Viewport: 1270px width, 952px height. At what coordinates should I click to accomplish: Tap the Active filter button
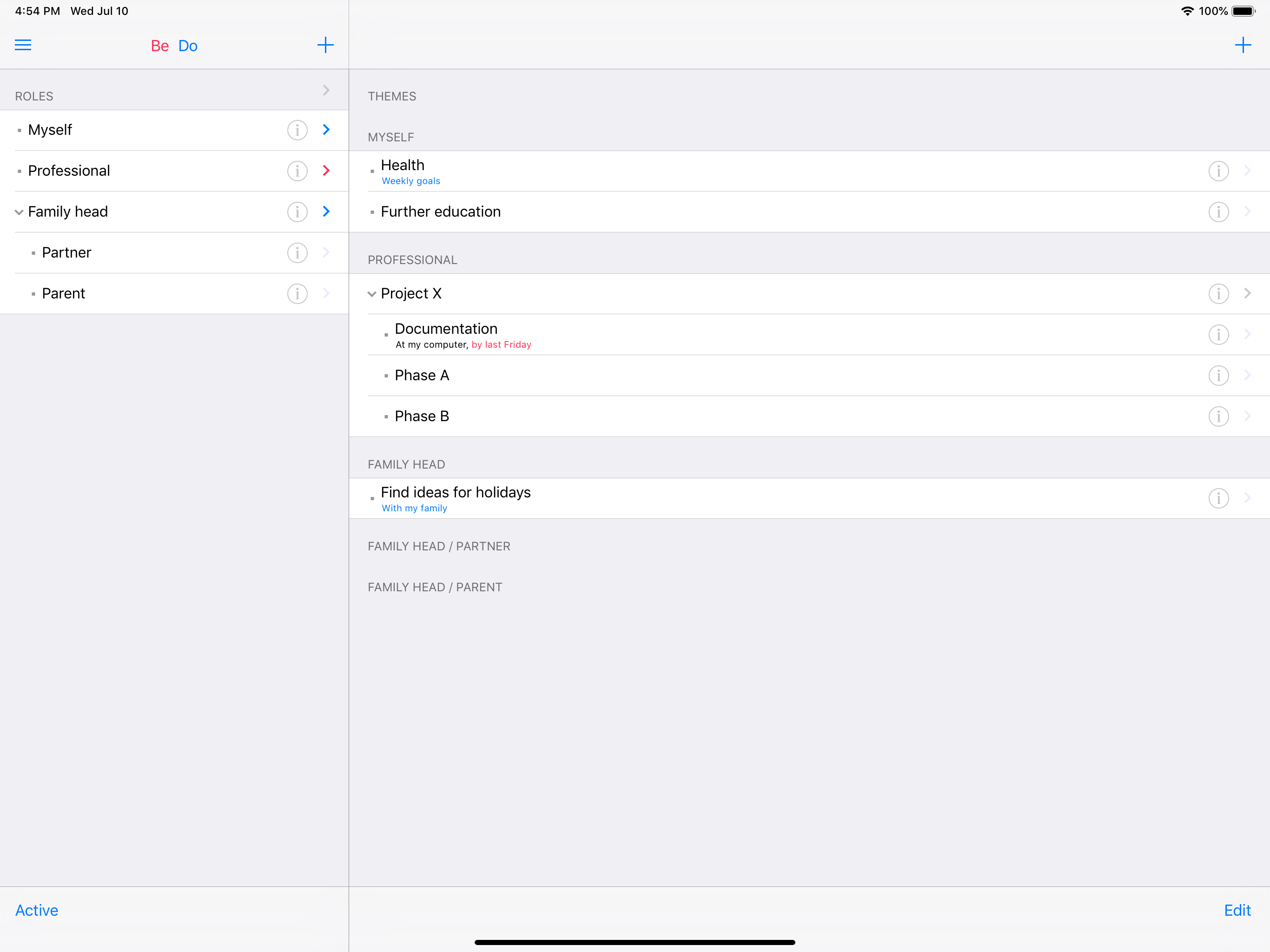tap(37, 910)
